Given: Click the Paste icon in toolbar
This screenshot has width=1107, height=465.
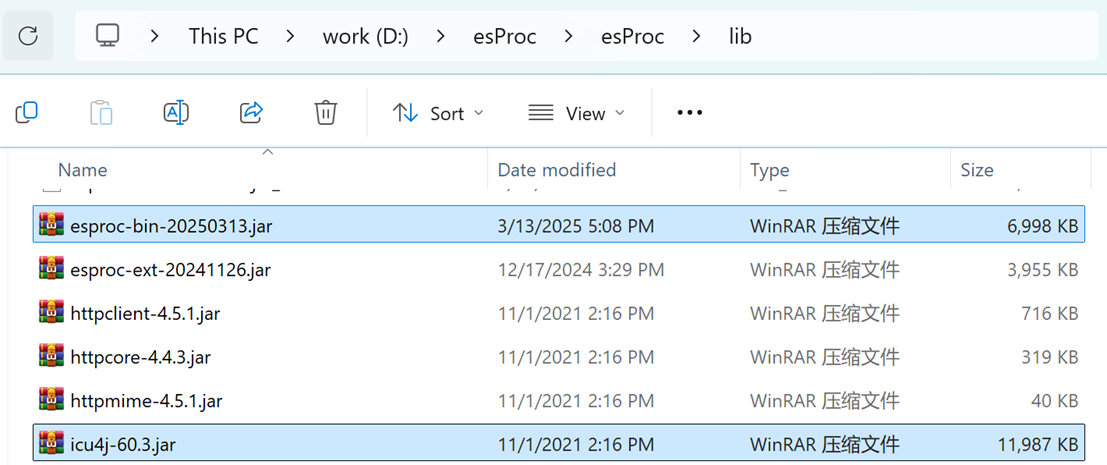Looking at the screenshot, I should pyautogui.click(x=101, y=113).
